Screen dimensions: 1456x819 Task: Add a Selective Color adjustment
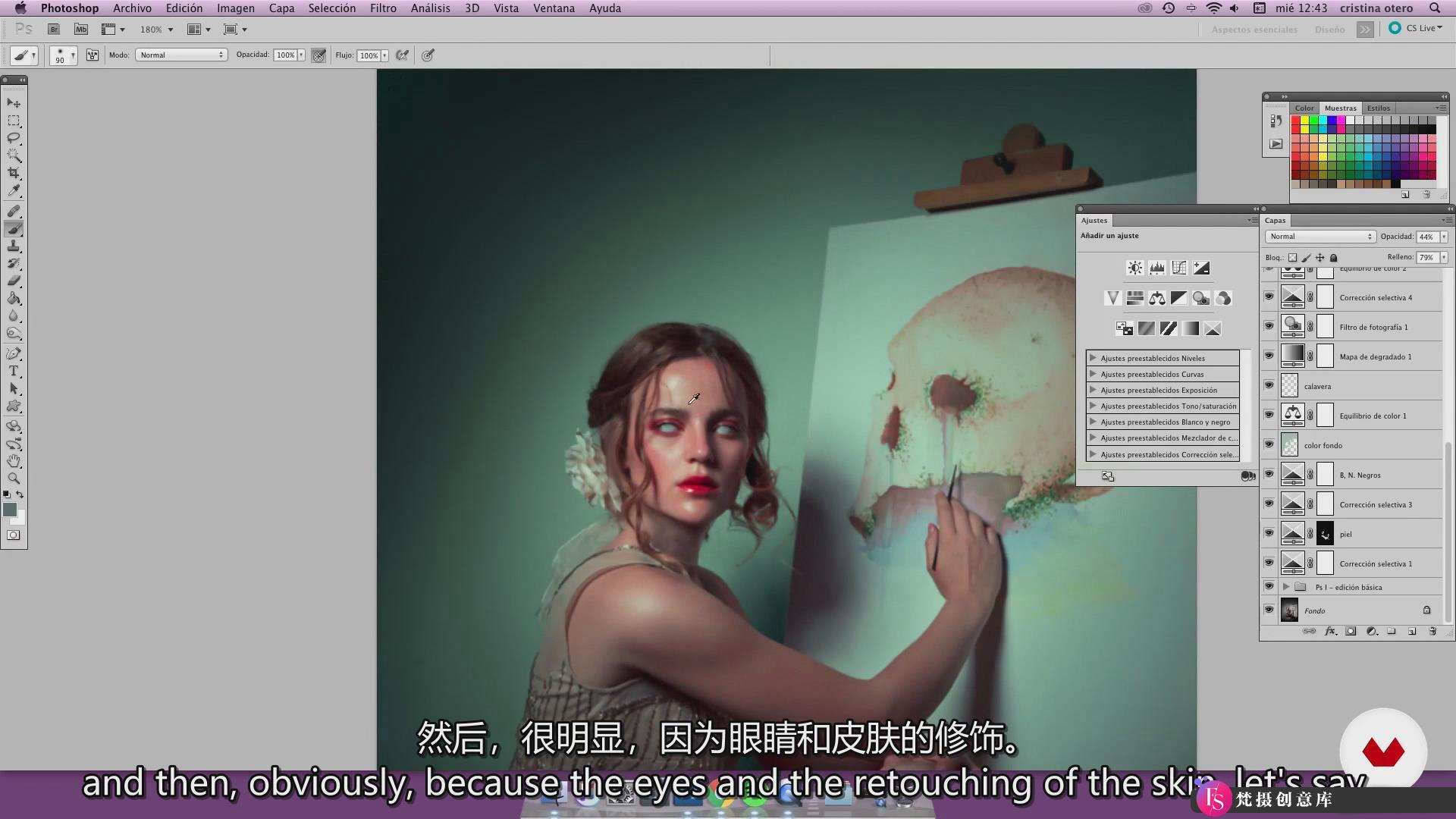point(1213,328)
